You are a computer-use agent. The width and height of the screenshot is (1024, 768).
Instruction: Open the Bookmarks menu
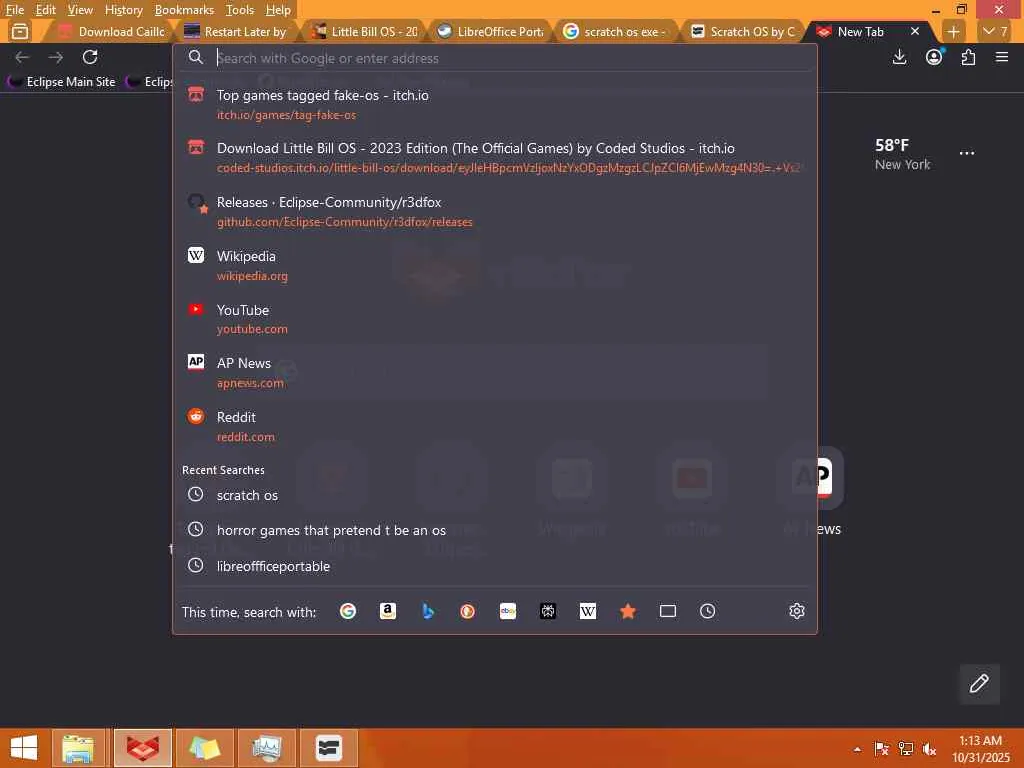(184, 10)
